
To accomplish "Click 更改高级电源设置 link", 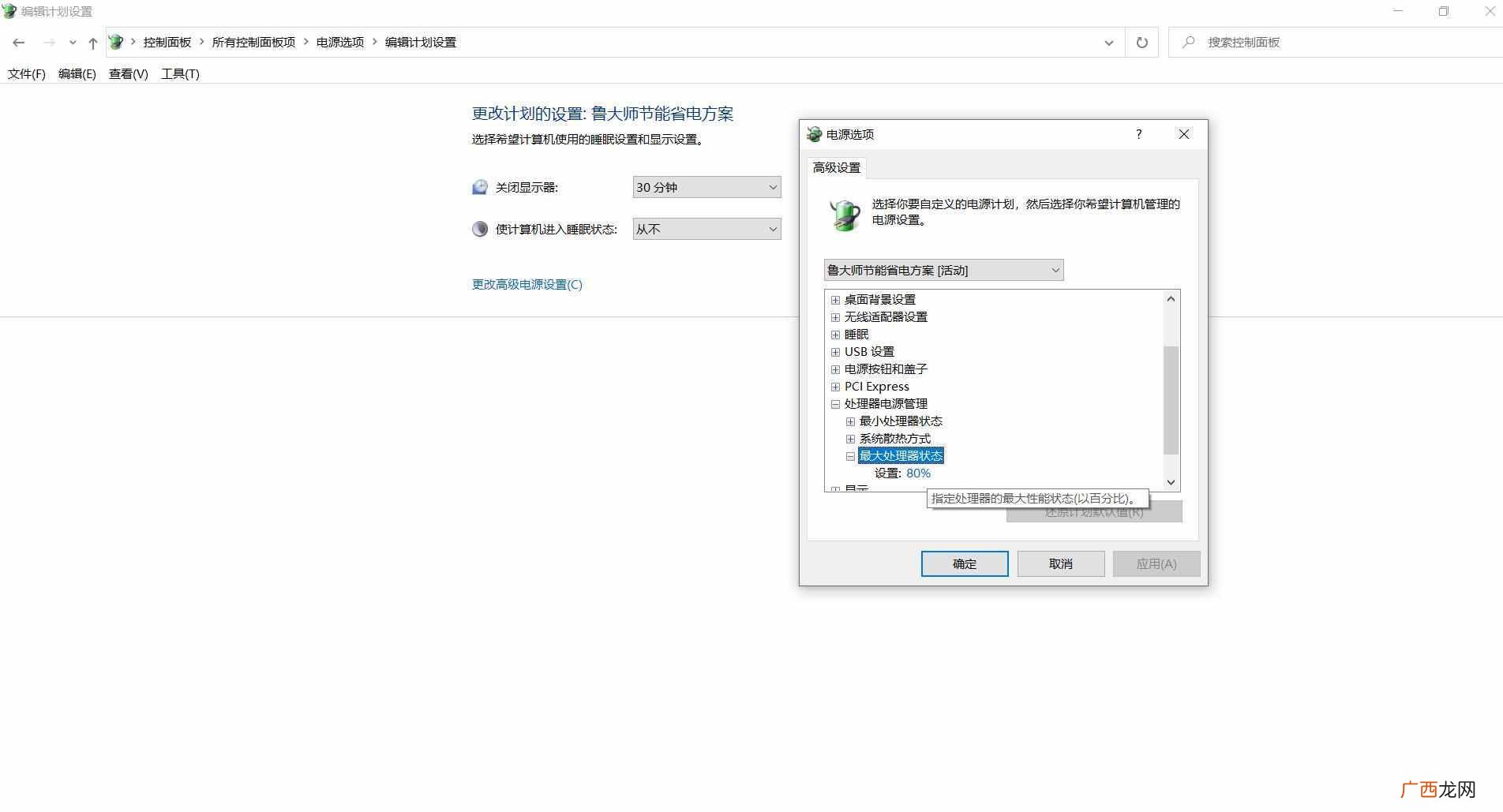I will (x=527, y=284).
